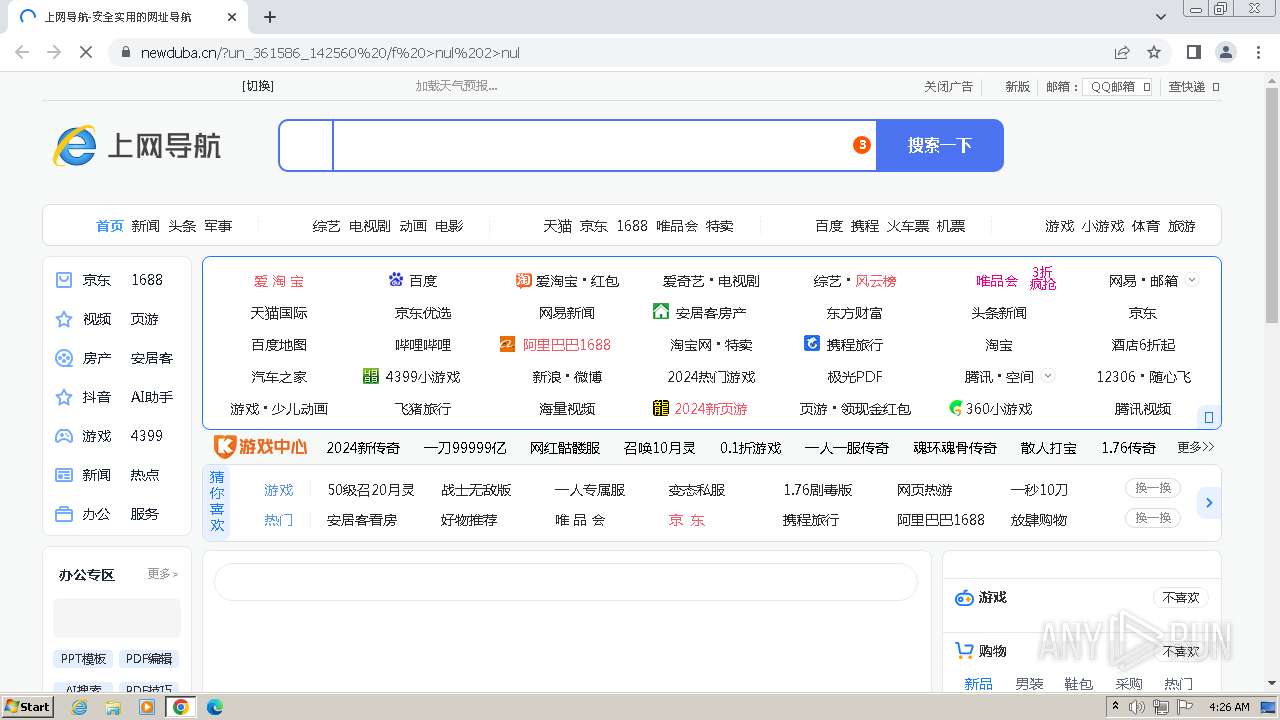
Task: Expand the 腾讯 空间 chevron
Action: click(1048, 376)
